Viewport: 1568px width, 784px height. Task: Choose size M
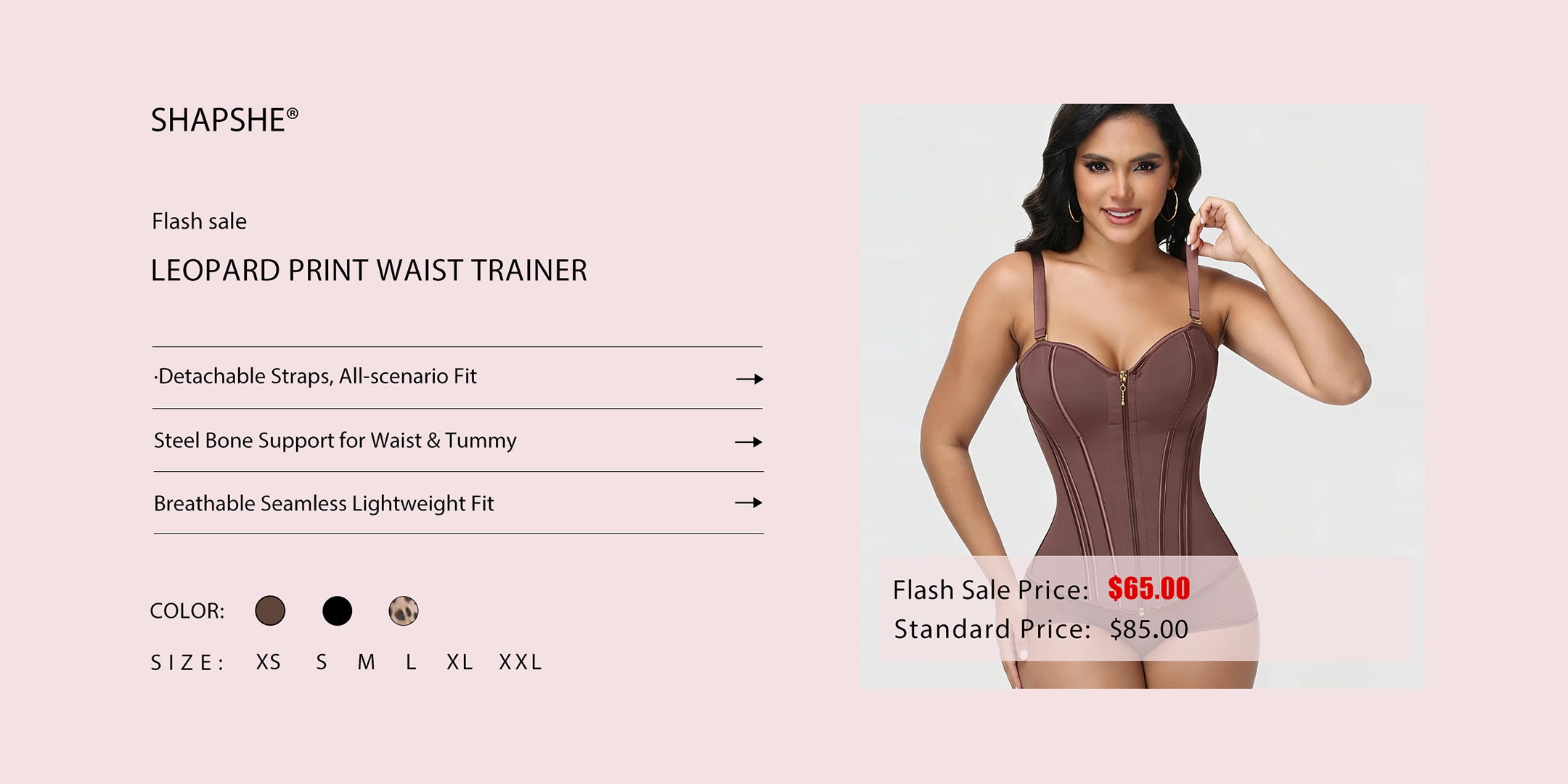coord(367,662)
